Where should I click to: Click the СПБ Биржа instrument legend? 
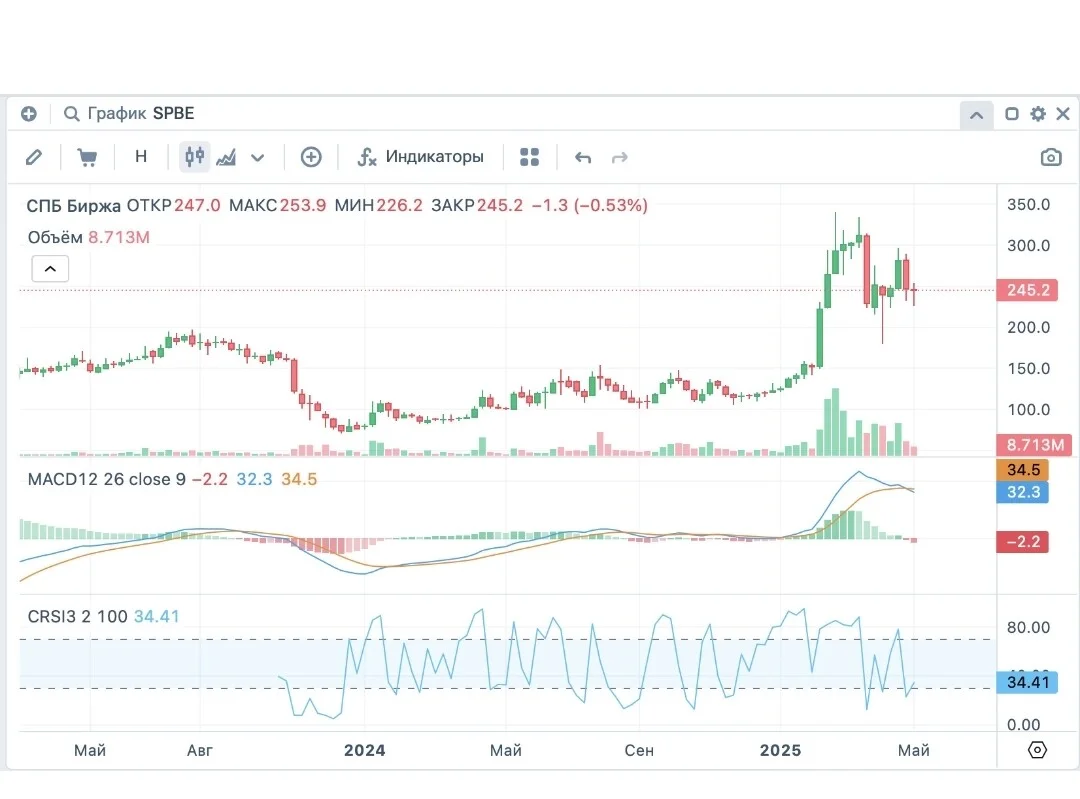(73, 205)
